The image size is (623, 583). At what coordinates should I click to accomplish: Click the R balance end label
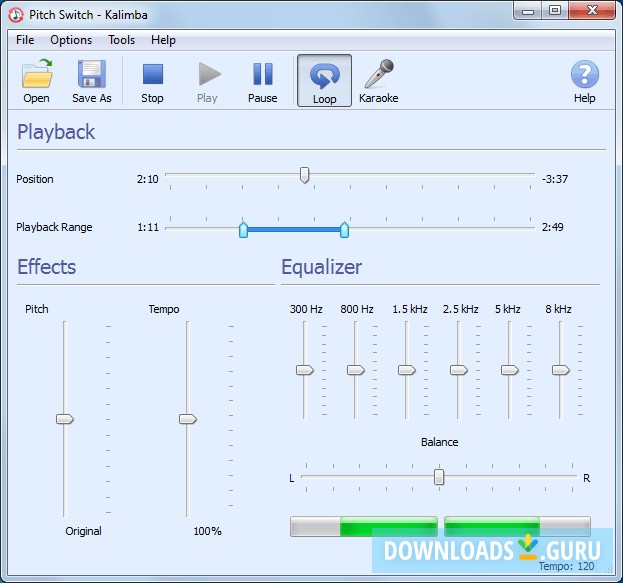click(586, 478)
